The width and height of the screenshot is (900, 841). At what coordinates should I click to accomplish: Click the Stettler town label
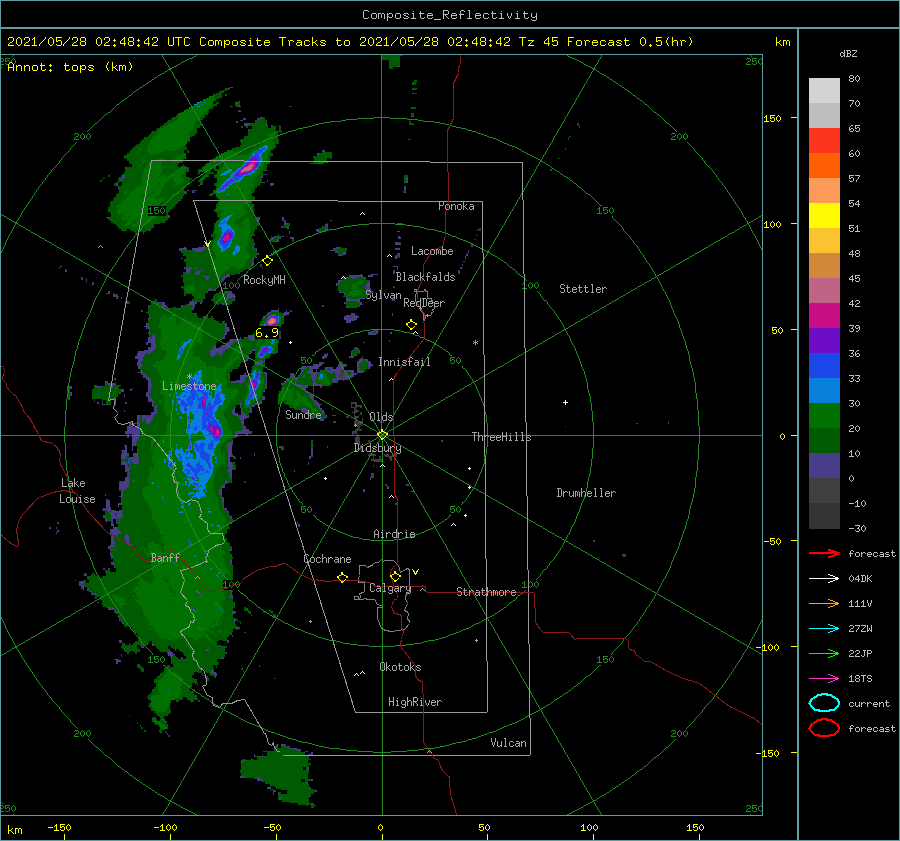583,289
